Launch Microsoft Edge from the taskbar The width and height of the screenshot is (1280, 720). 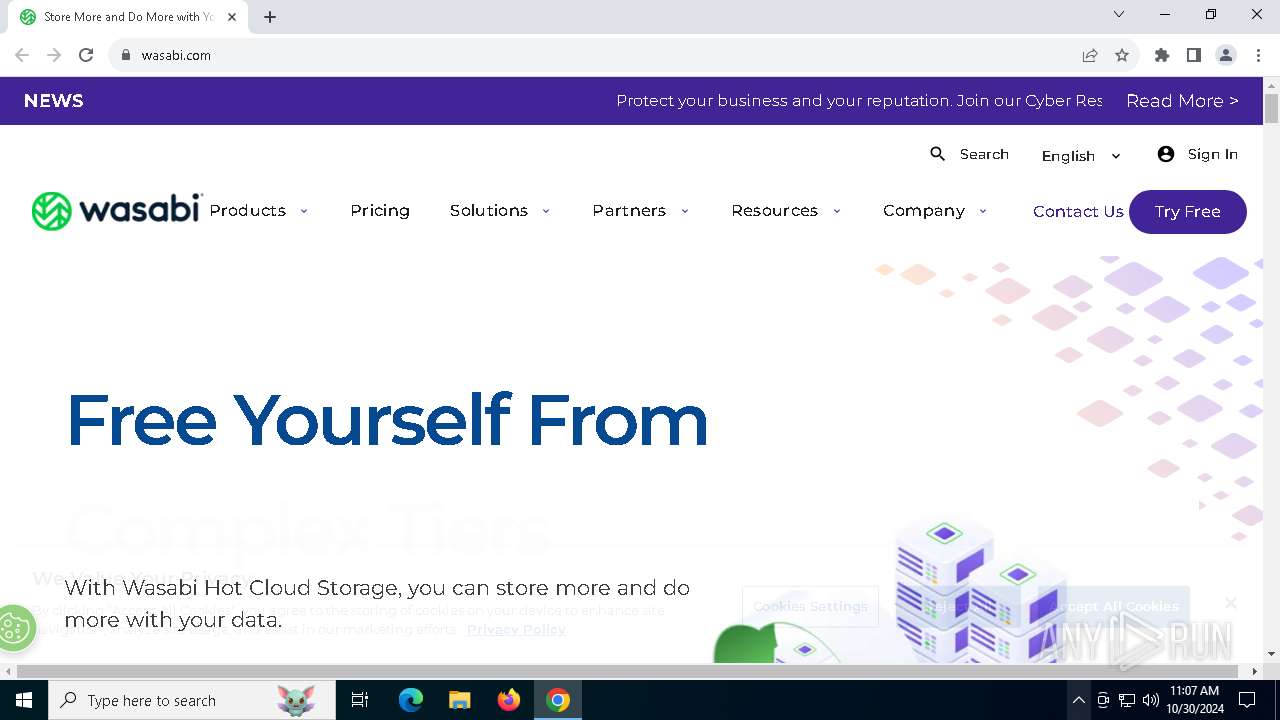point(411,700)
